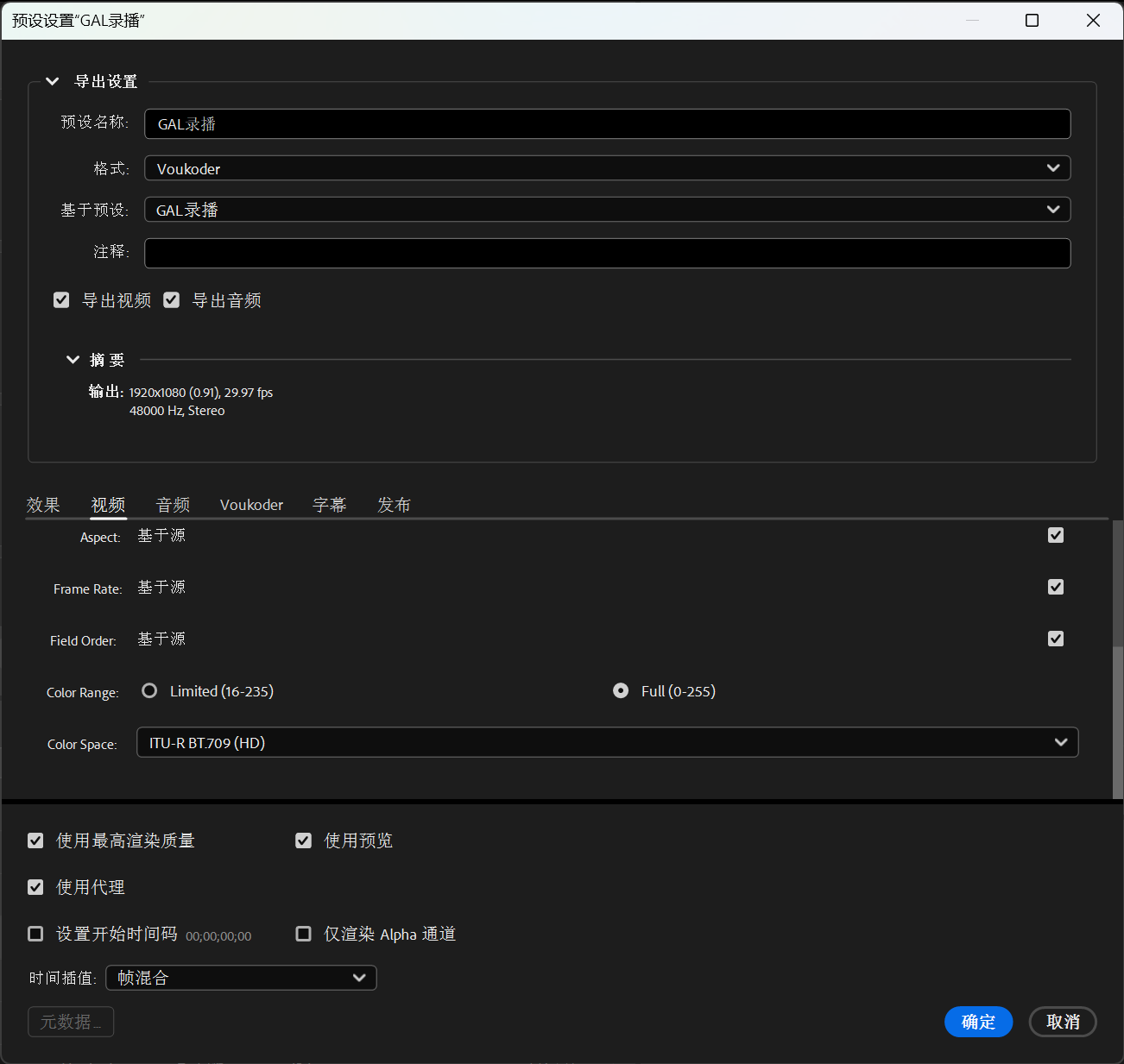Uncheck the 导出音频 checkbox

[x=172, y=300]
